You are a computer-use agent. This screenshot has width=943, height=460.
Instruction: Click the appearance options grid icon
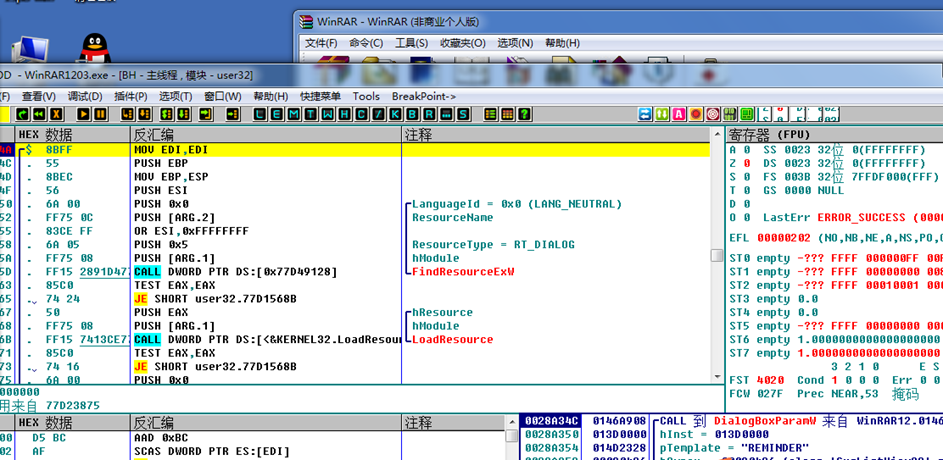(x=507, y=114)
